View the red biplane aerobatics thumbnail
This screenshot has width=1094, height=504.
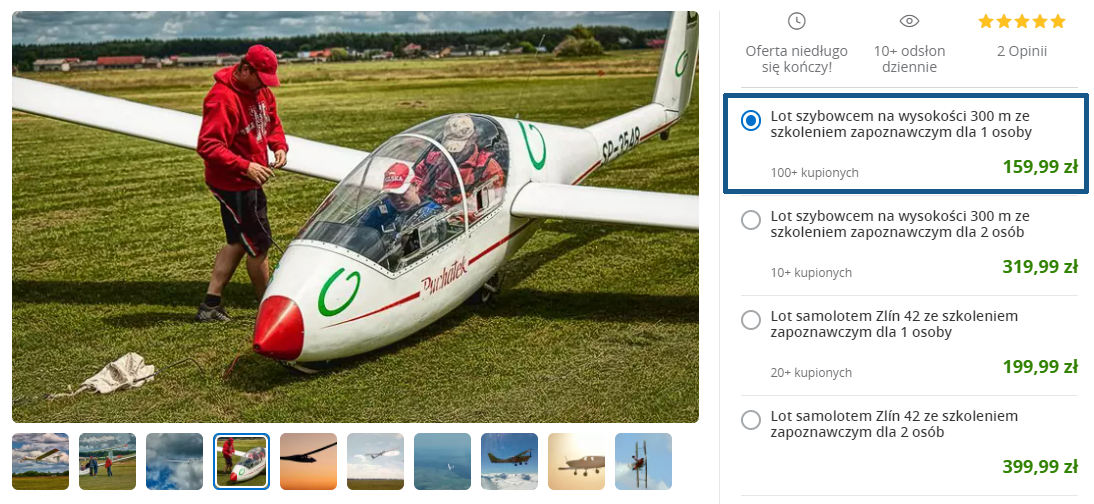coord(644,461)
